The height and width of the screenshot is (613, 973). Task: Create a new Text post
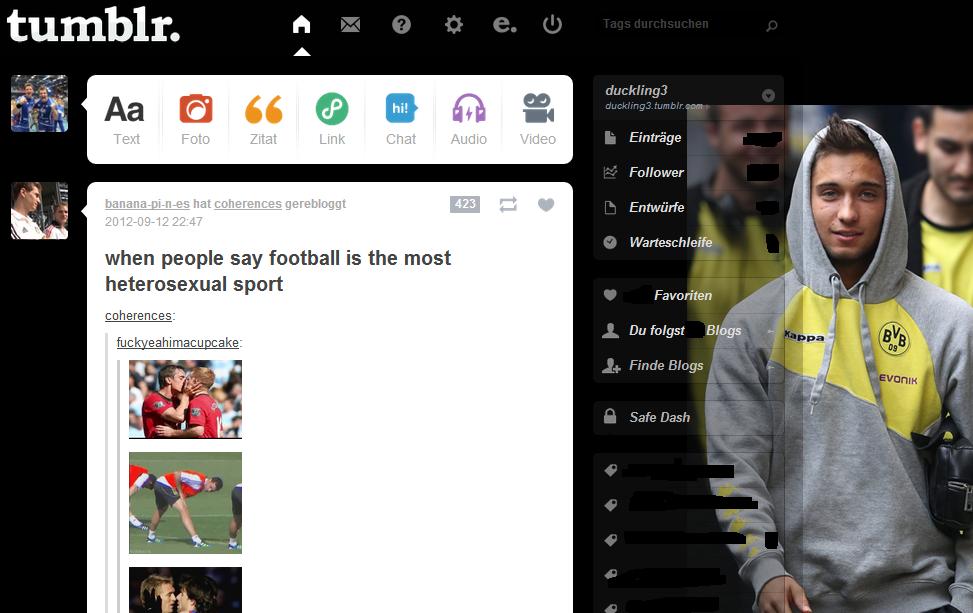[x=126, y=120]
